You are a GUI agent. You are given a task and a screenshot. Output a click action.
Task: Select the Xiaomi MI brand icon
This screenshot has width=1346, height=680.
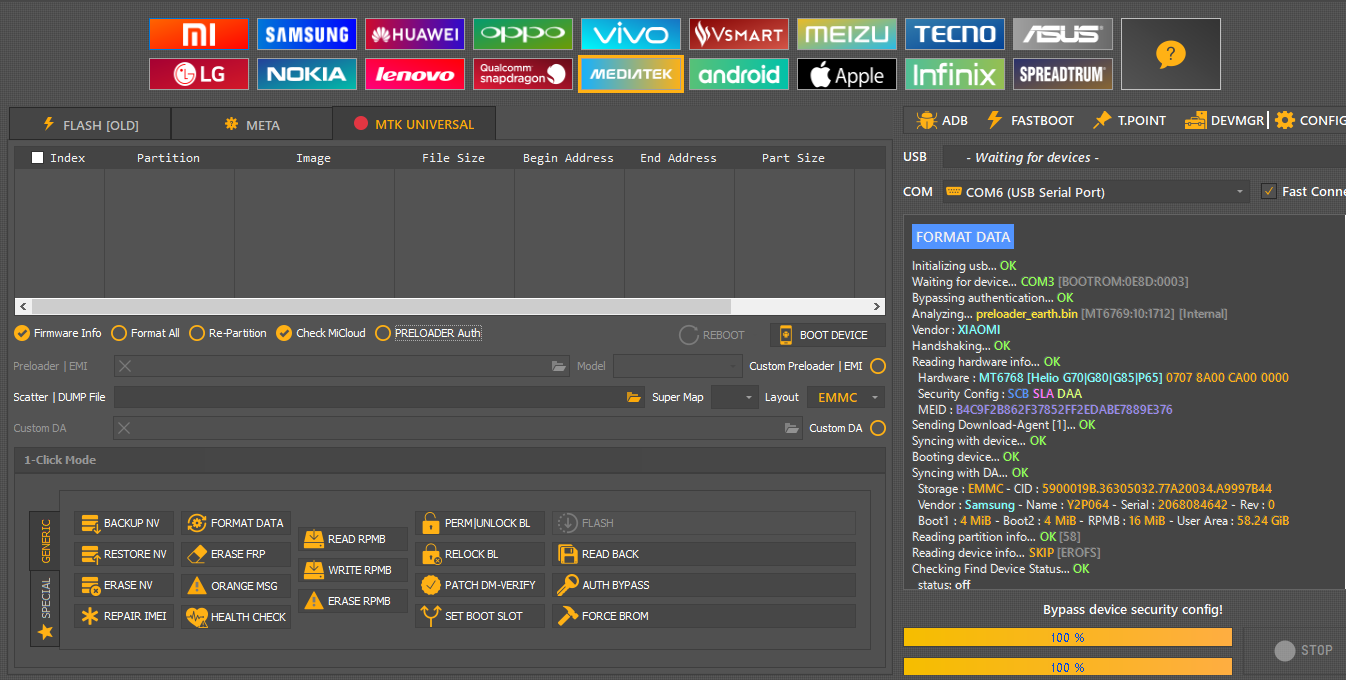click(x=198, y=34)
